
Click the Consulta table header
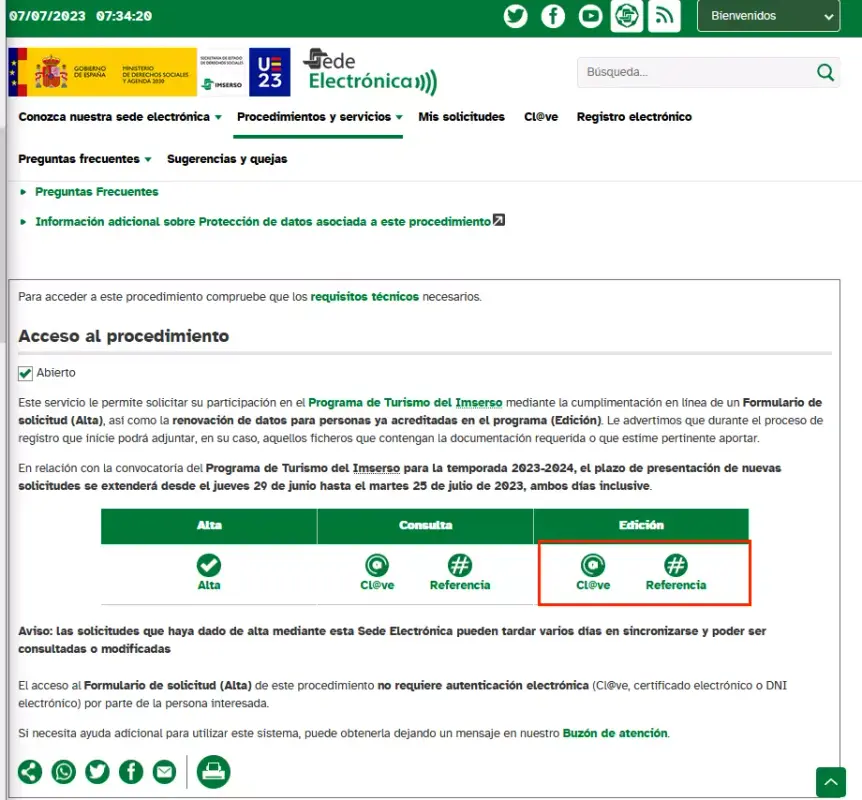pos(426,526)
